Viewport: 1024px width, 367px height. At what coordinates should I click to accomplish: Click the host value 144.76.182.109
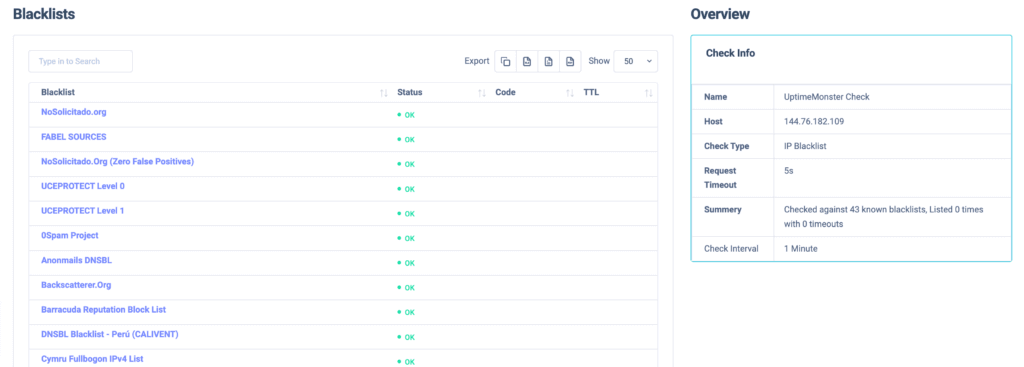tap(813, 121)
